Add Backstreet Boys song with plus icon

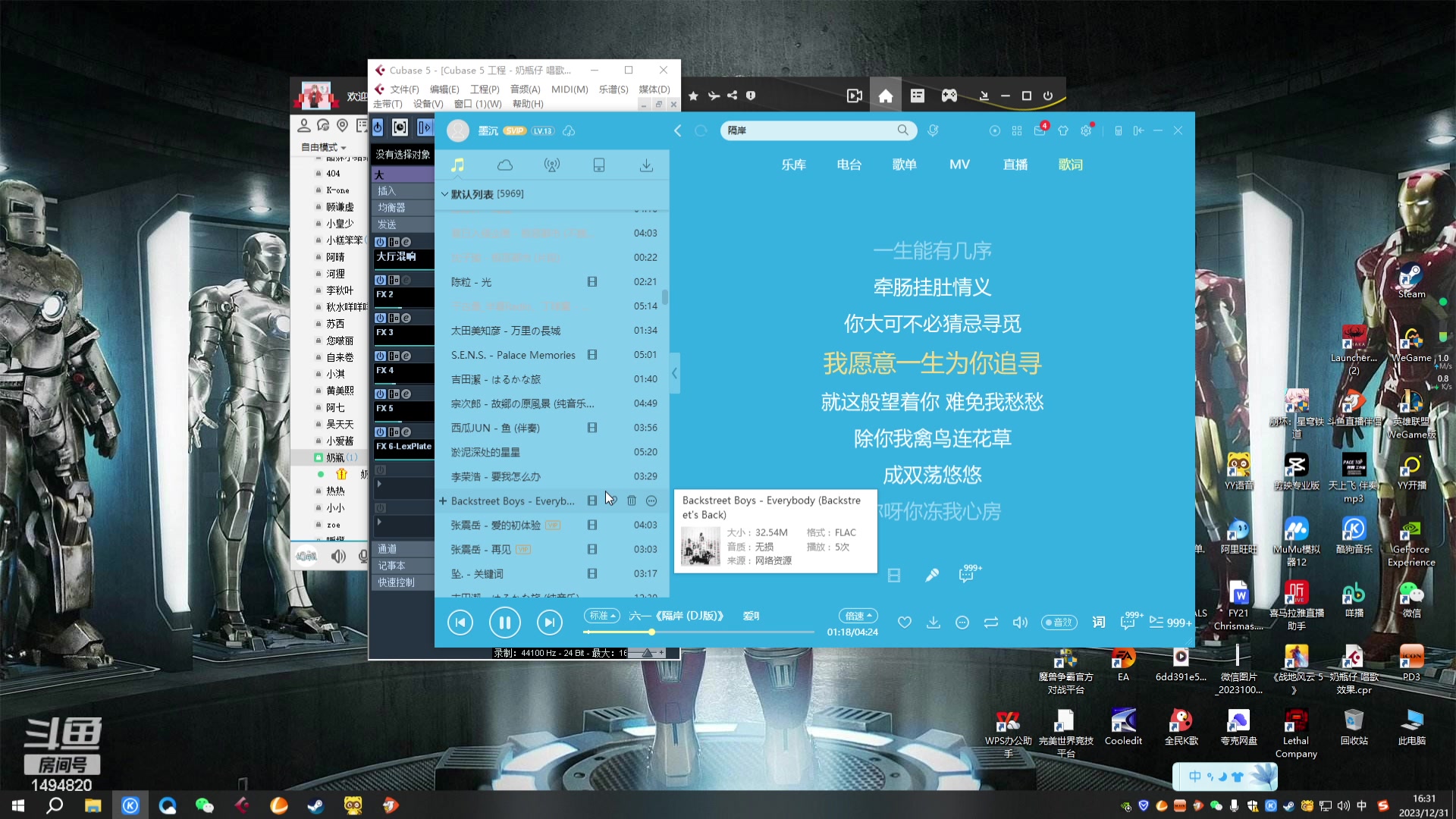click(x=443, y=500)
